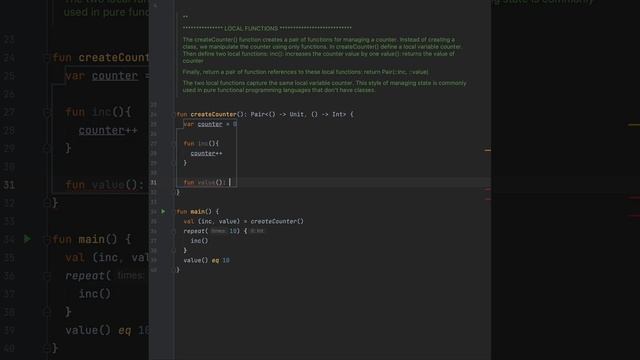Click the 'LOCAL FUNCTIONS' comment heading
The image size is (640, 360).
pyautogui.click(x=251, y=28)
